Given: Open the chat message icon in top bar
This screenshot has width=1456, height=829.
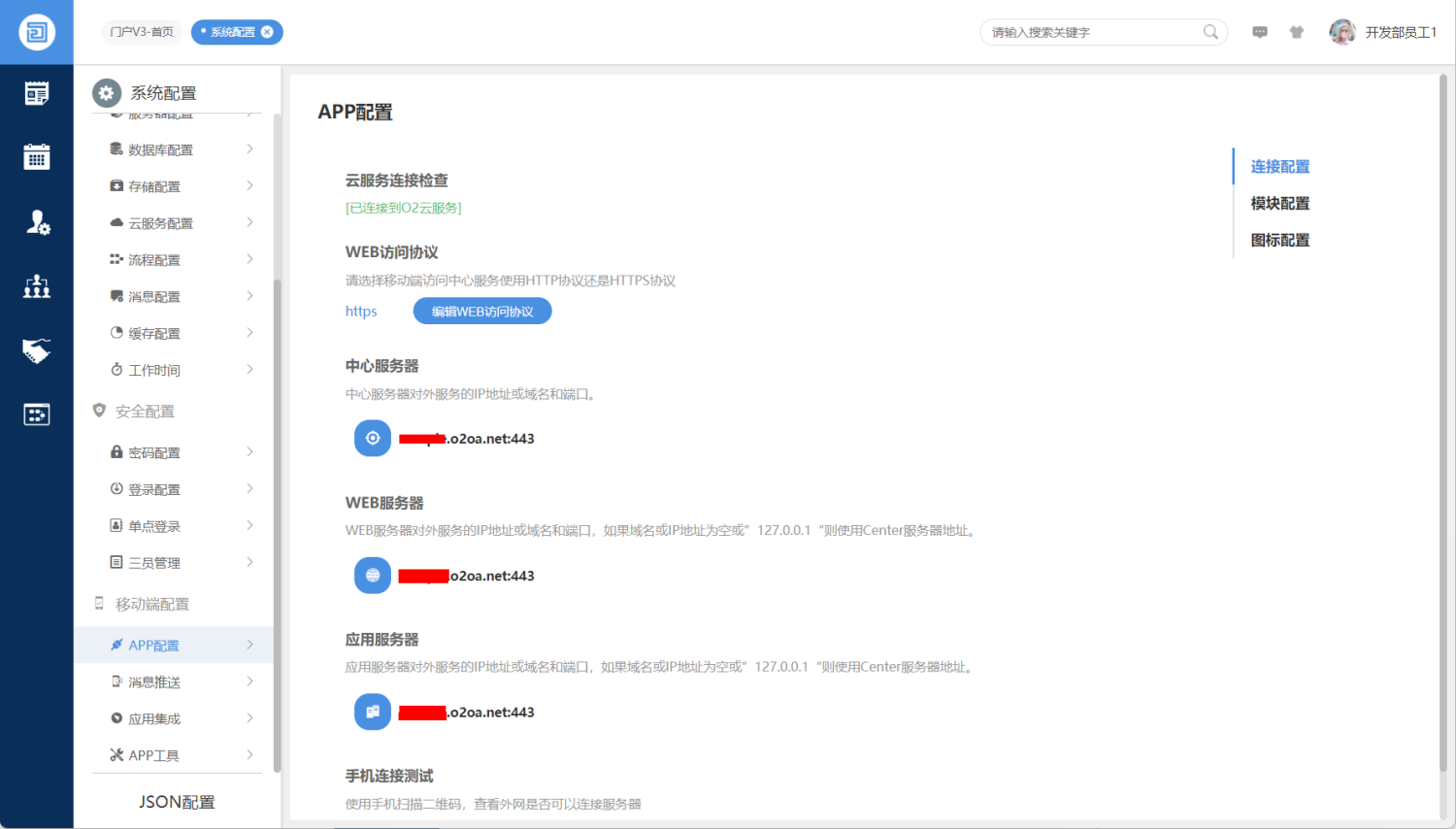Looking at the screenshot, I should point(1260,32).
